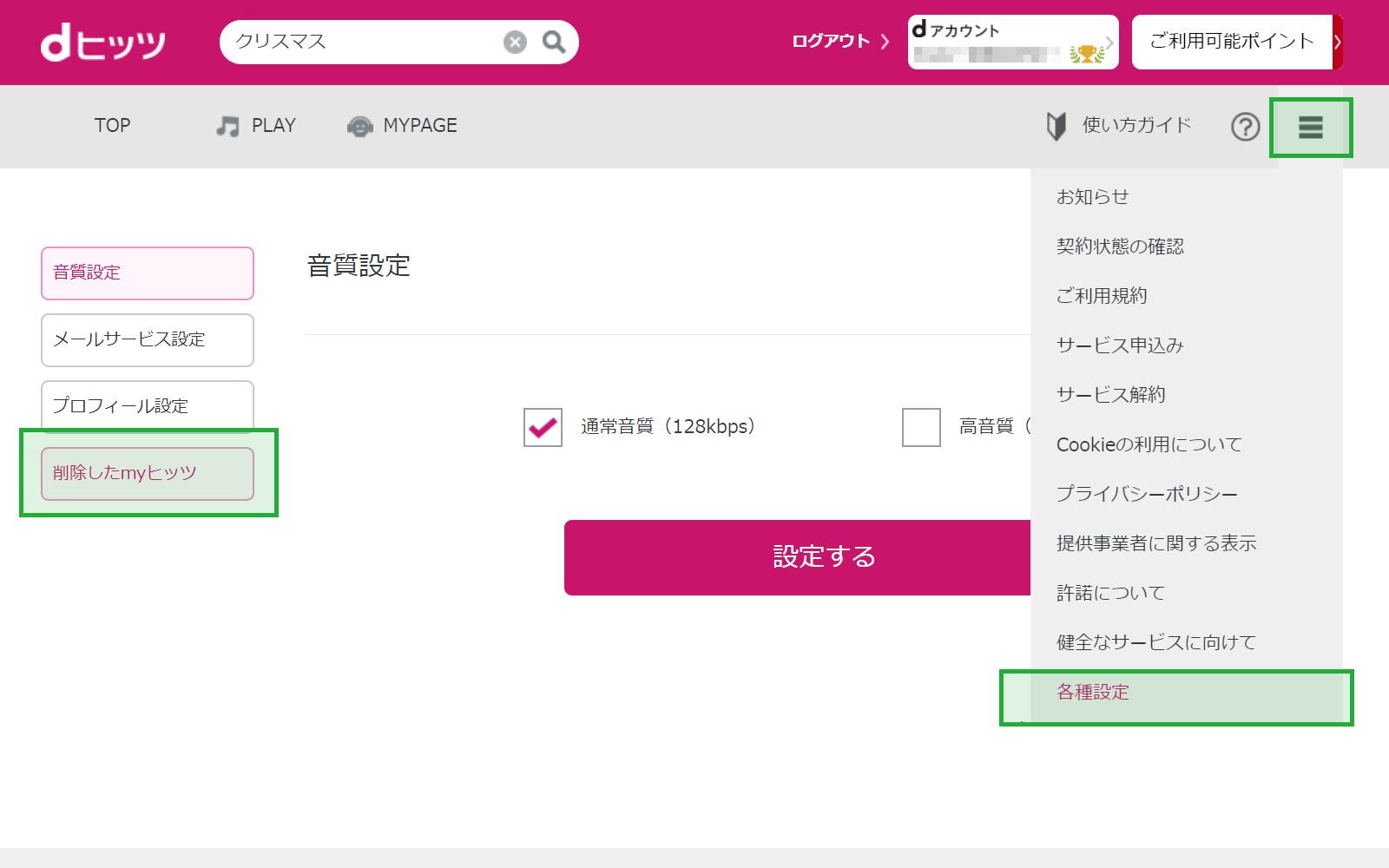The height and width of the screenshot is (868, 1389).
Task: Toggle the hamburger menu icon
Action: pyautogui.click(x=1310, y=128)
